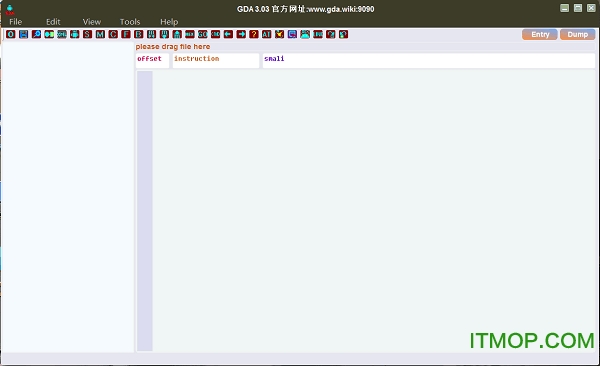Click the question mark help toolbar icon

coord(254,34)
